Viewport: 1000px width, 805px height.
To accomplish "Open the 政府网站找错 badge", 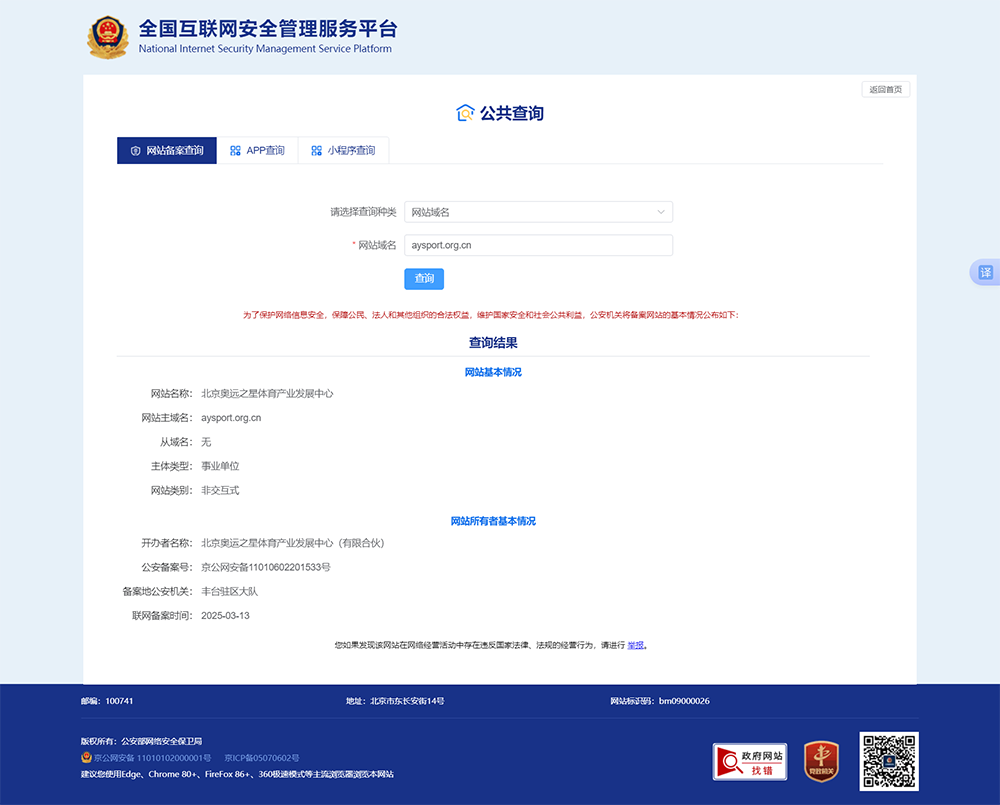I will (750, 762).
